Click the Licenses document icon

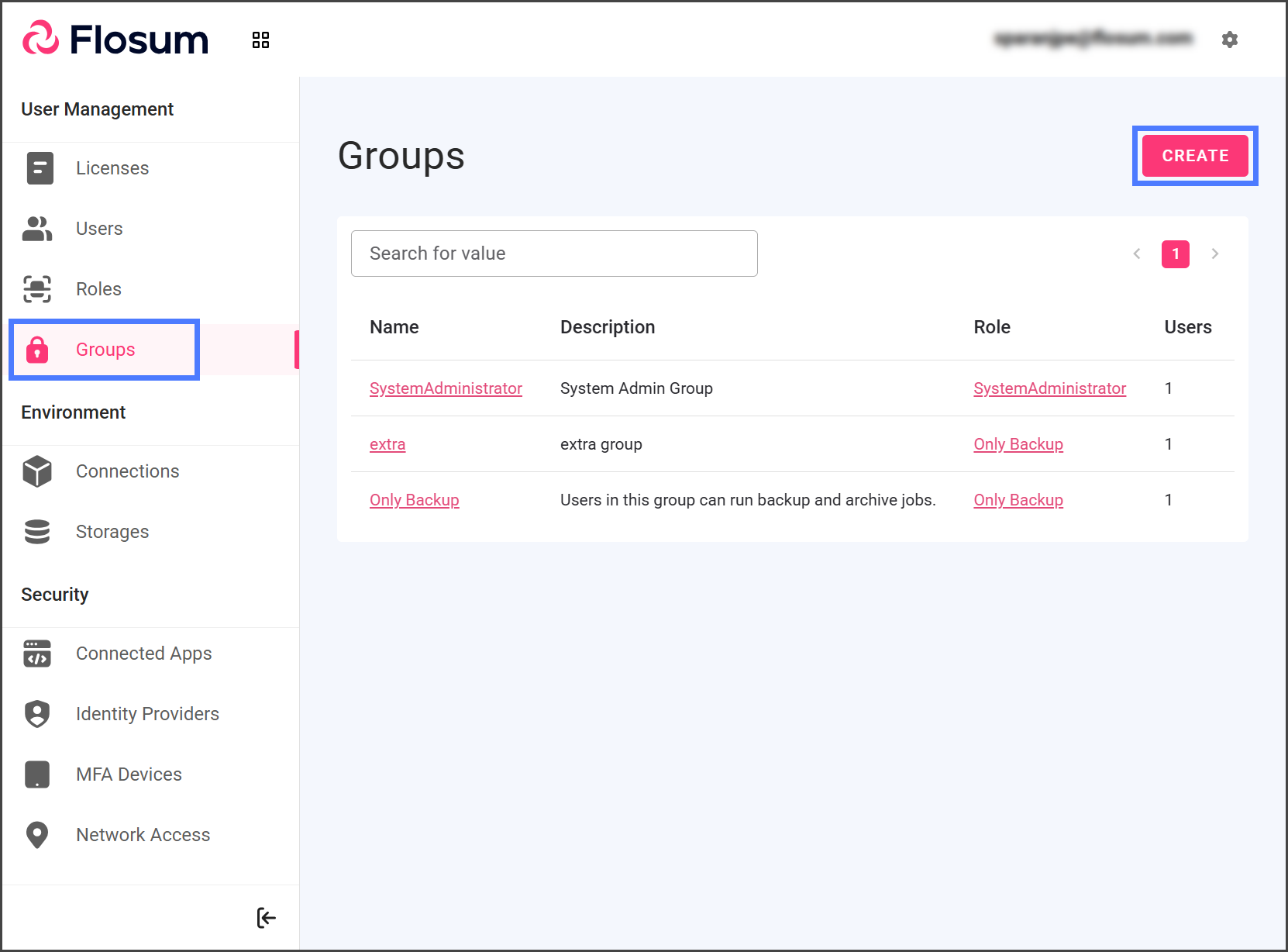(40, 168)
